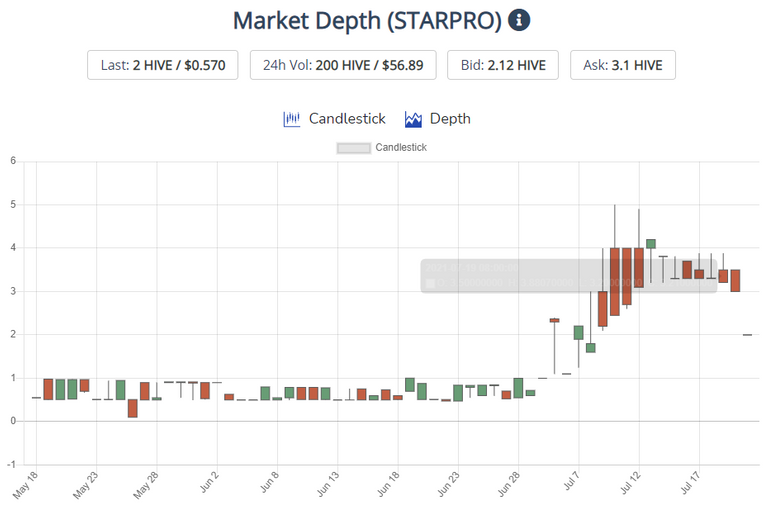Click the Ask: 3.1 HIVE box
This screenshot has height=514, width=768.
tap(623, 65)
